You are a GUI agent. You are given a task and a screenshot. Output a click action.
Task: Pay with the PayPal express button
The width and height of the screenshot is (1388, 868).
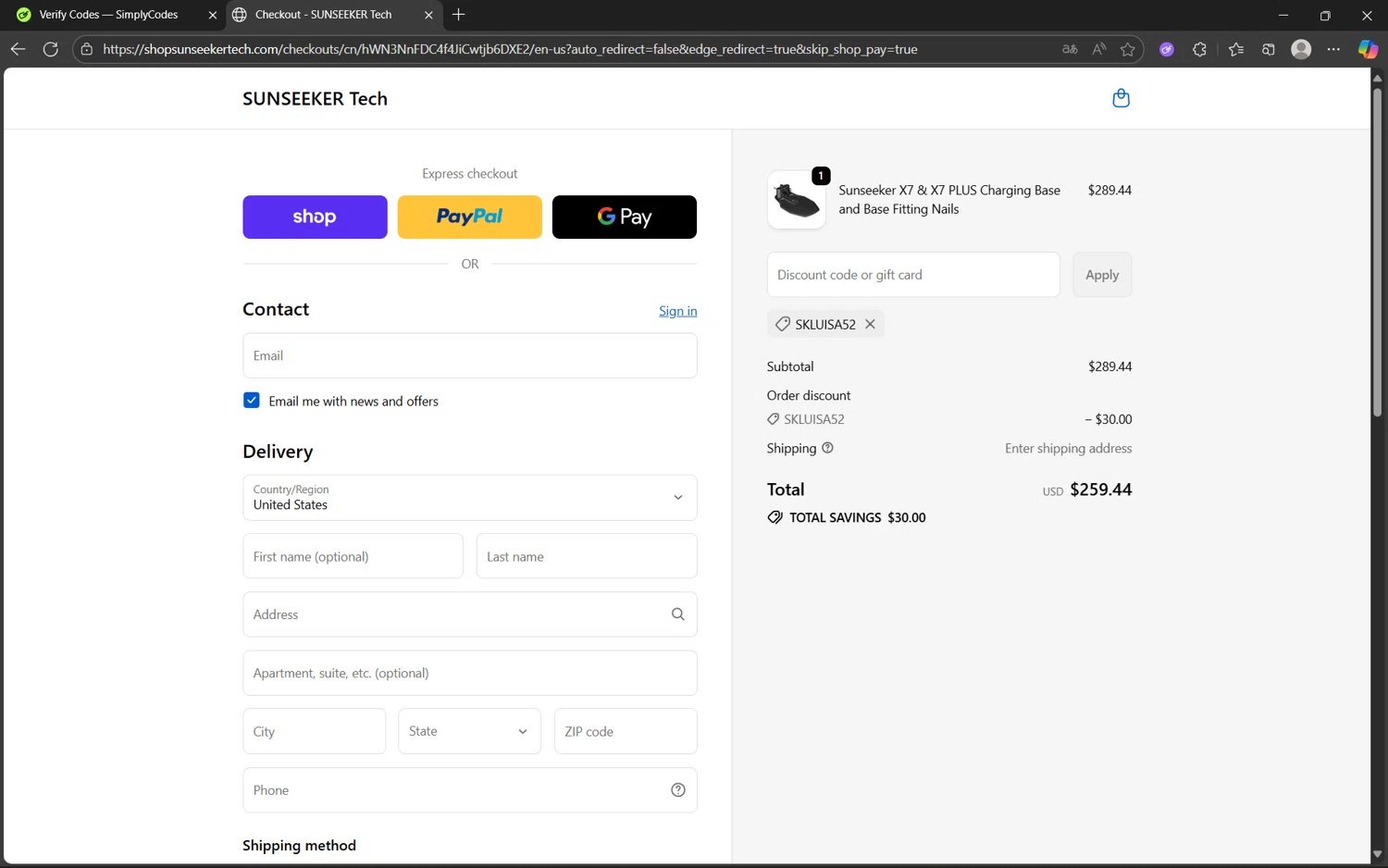pos(470,217)
